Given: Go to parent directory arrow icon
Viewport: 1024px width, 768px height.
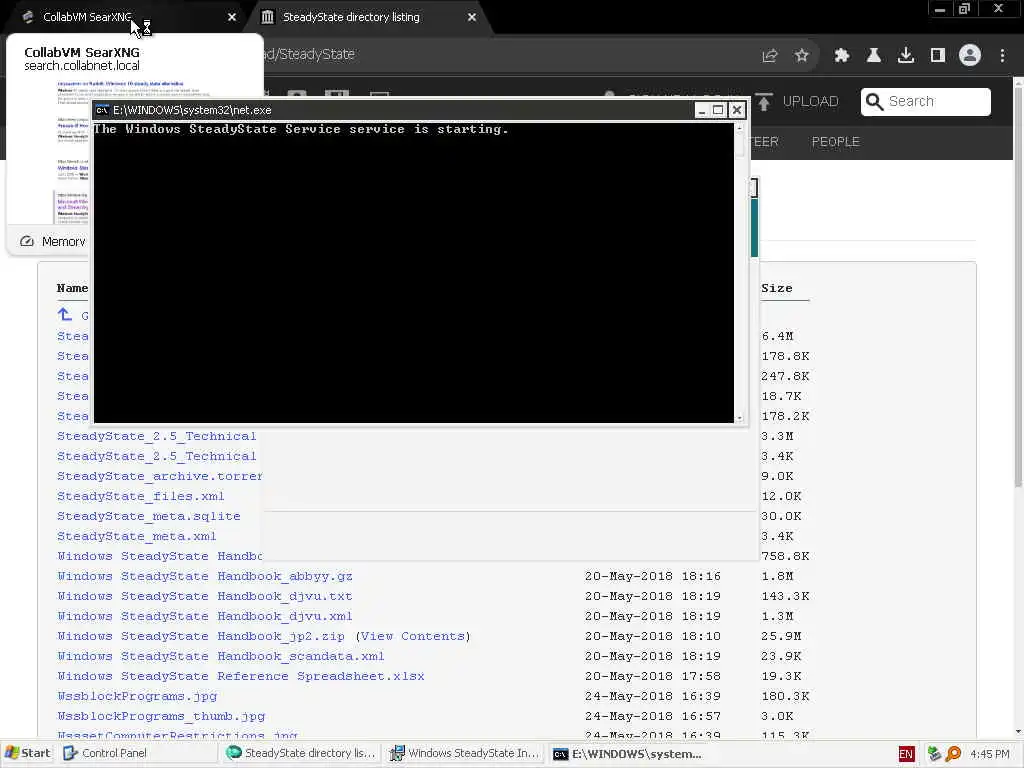Looking at the screenshot, I should [x=64, y=315].
